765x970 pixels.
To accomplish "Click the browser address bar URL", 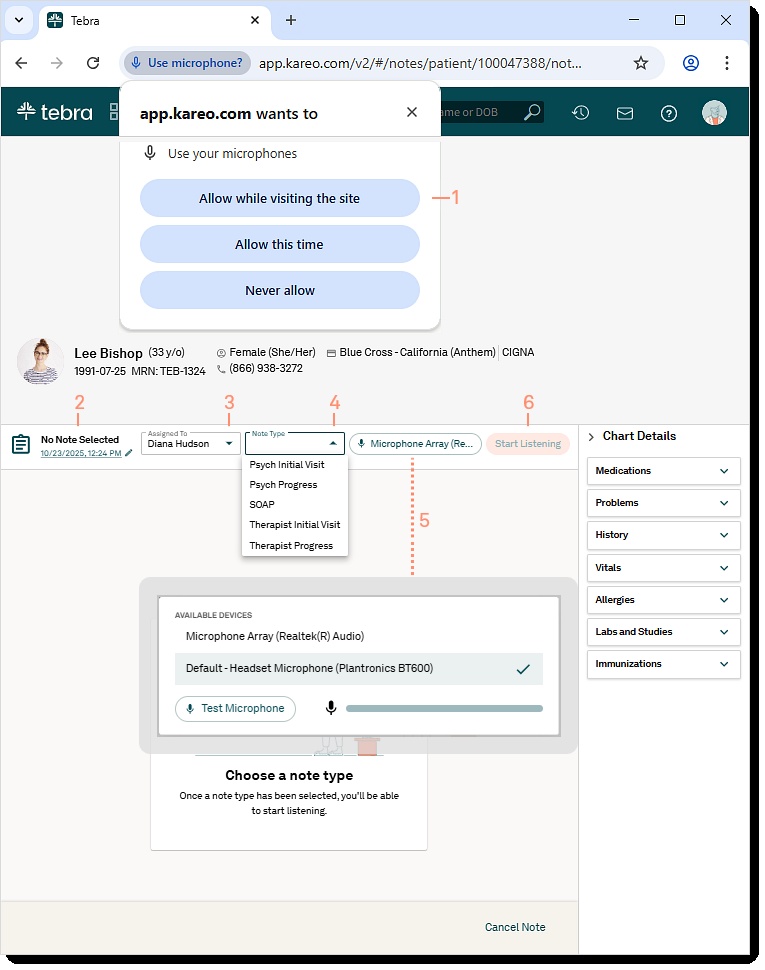I will tap(420, 63).
